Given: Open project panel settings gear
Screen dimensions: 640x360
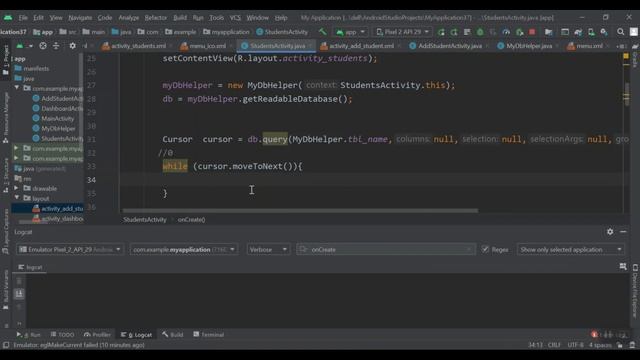Looking at the screenshot, I should tap(72, 46).
